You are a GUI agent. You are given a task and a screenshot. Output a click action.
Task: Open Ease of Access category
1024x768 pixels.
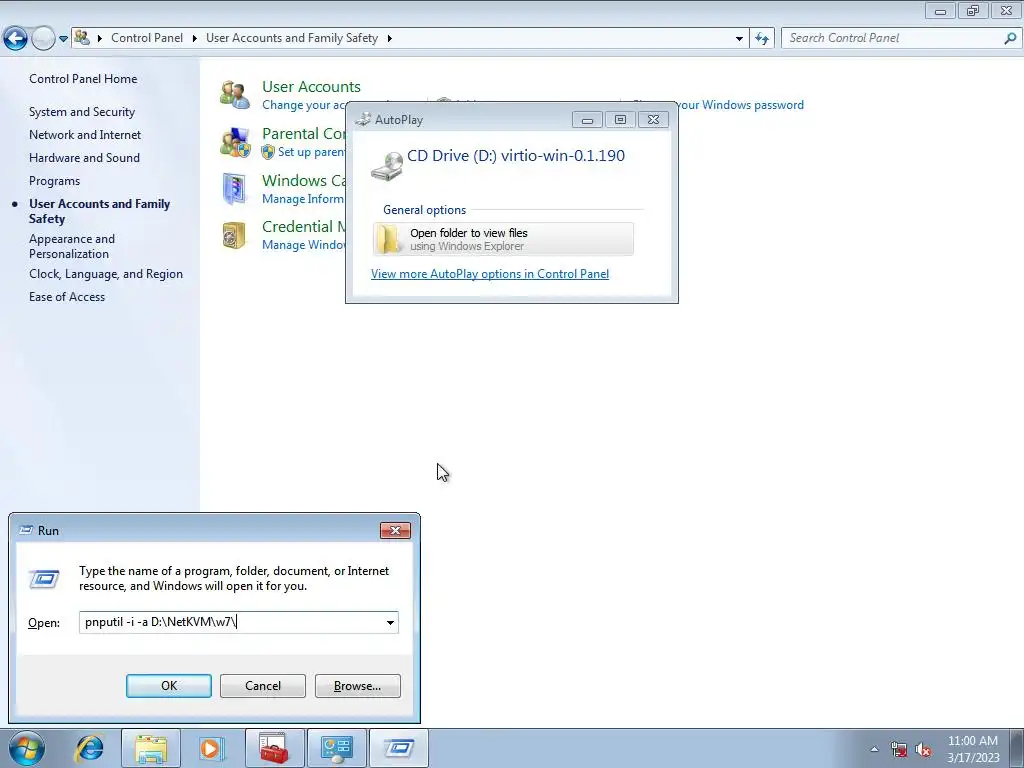[x=67, y=296]
